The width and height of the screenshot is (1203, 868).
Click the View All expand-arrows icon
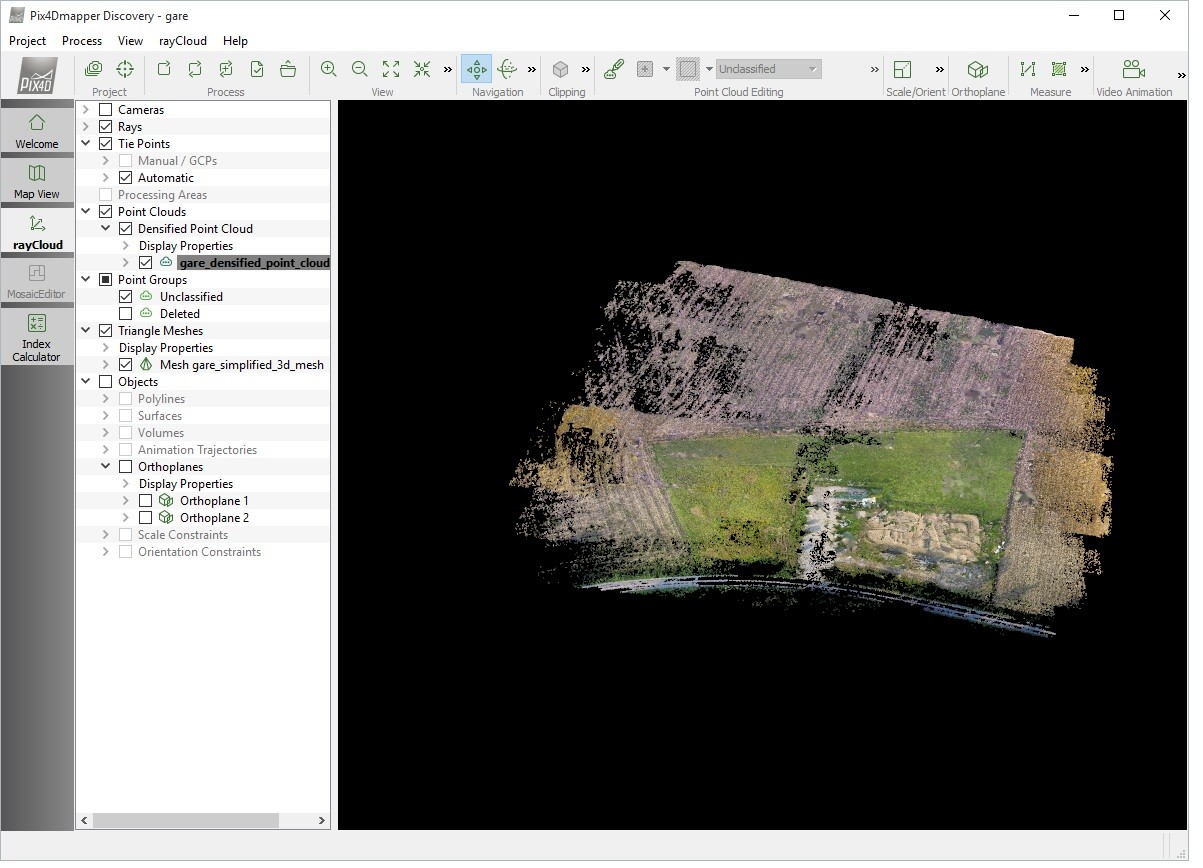391,69
